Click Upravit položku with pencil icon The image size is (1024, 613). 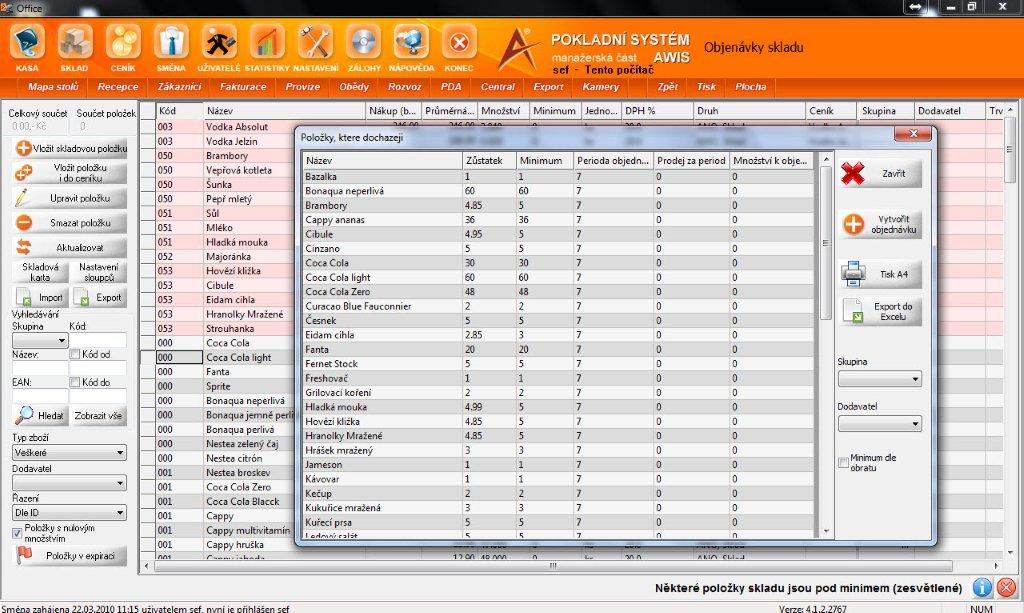(x=70, y=198)
